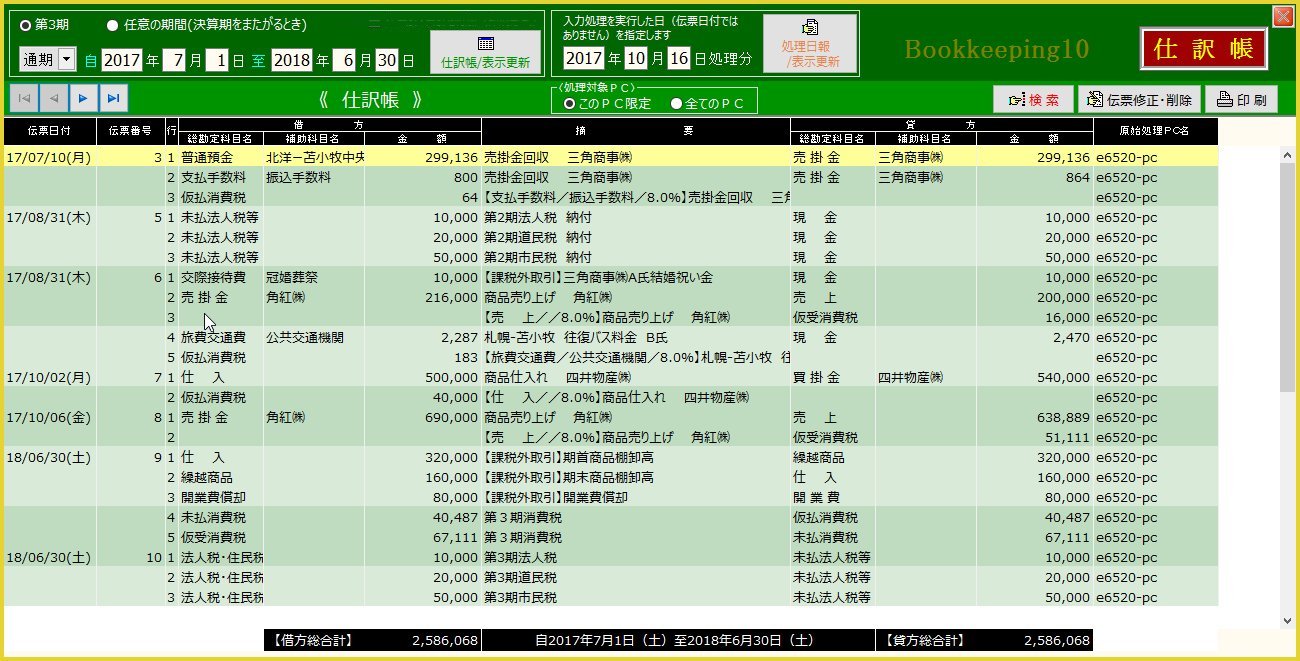Click previous record navigation arrow

pos(54,98)
